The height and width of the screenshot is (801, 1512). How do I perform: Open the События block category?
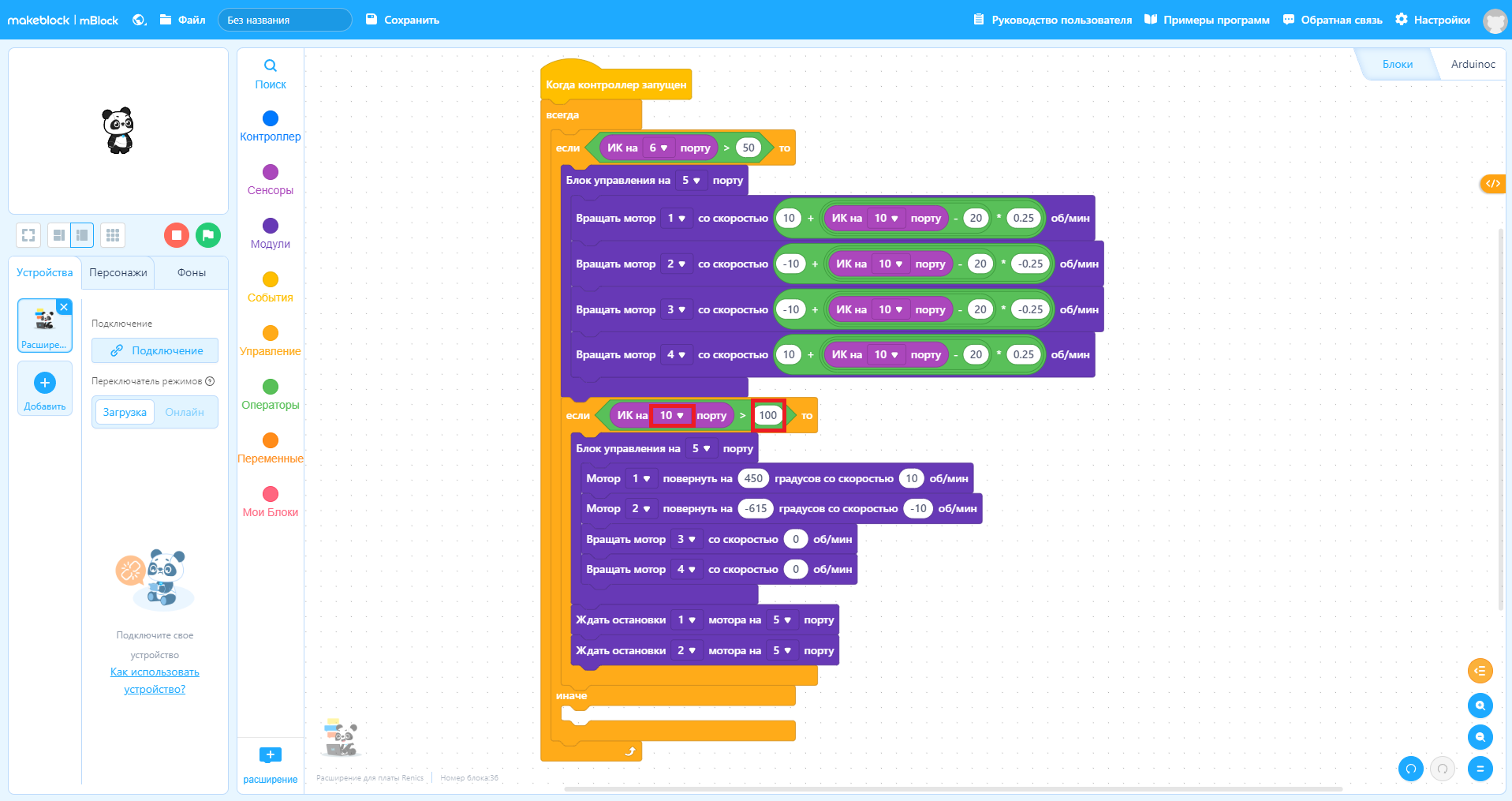coord(271,288)
